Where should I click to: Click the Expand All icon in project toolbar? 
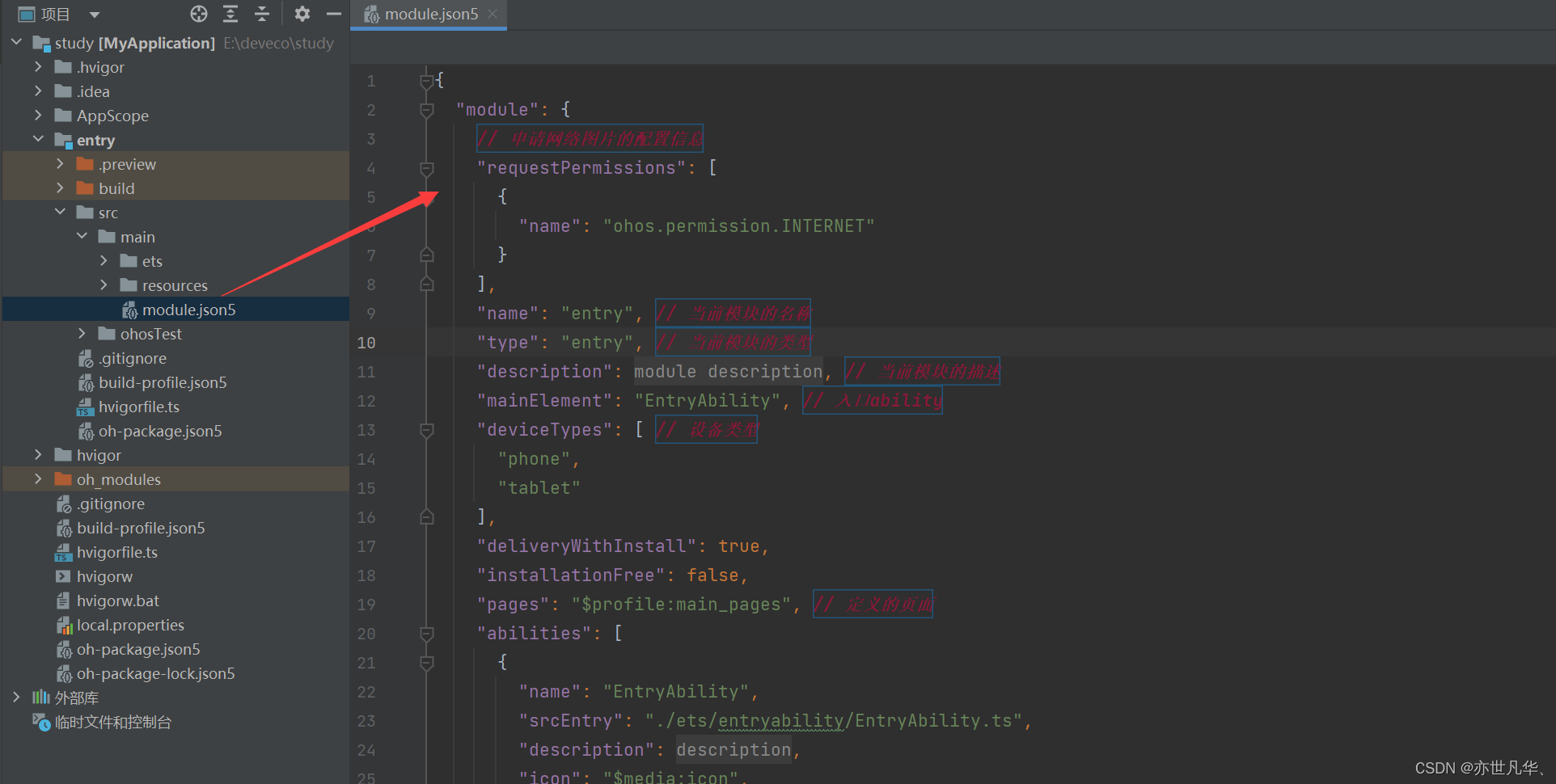coord(230,14)
